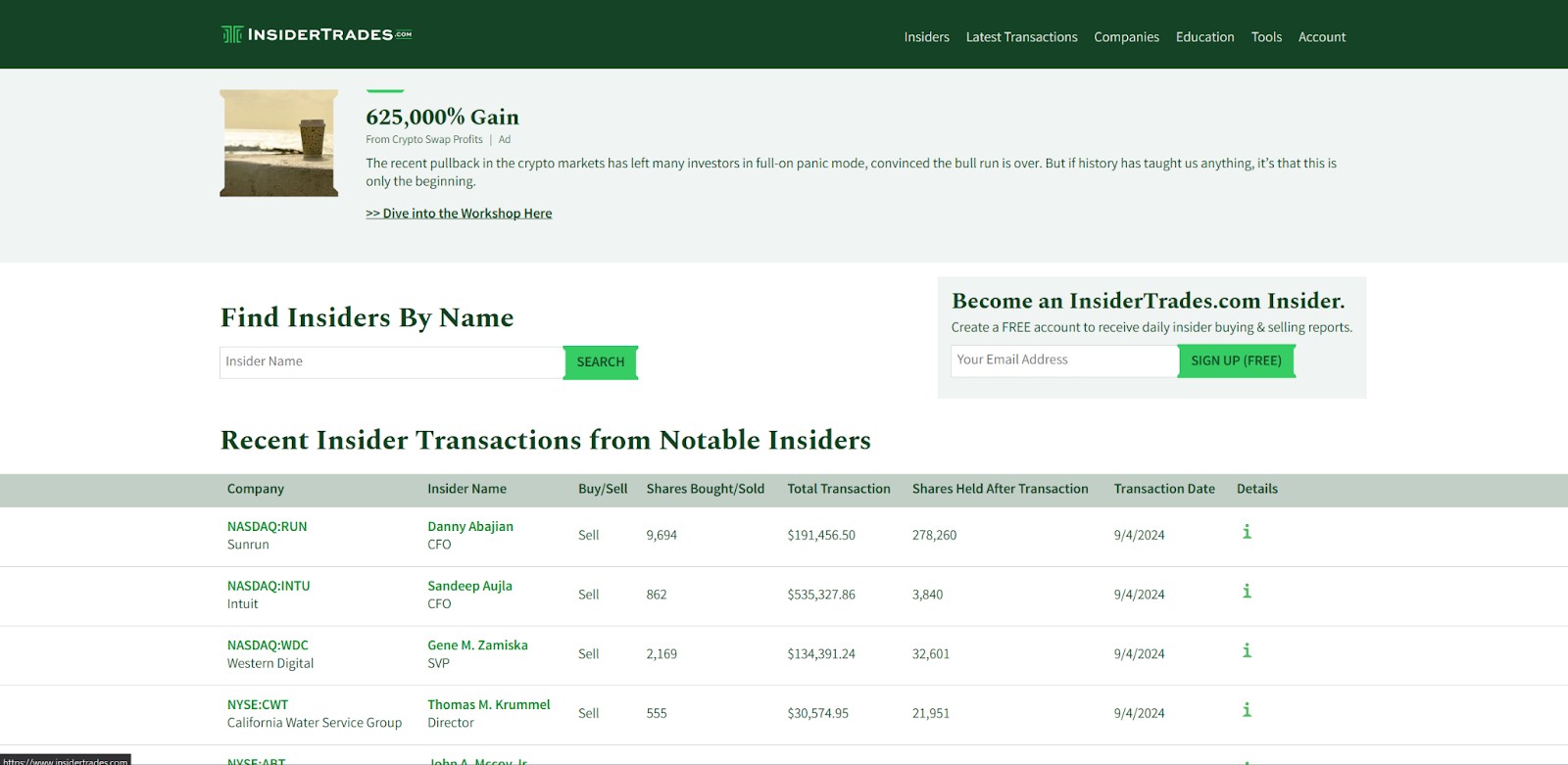Click the 9/4/2024 date in Sunrun row
Image resolution: width=1568 pixels, height=765 pixels.
[x=1139, y=536]
